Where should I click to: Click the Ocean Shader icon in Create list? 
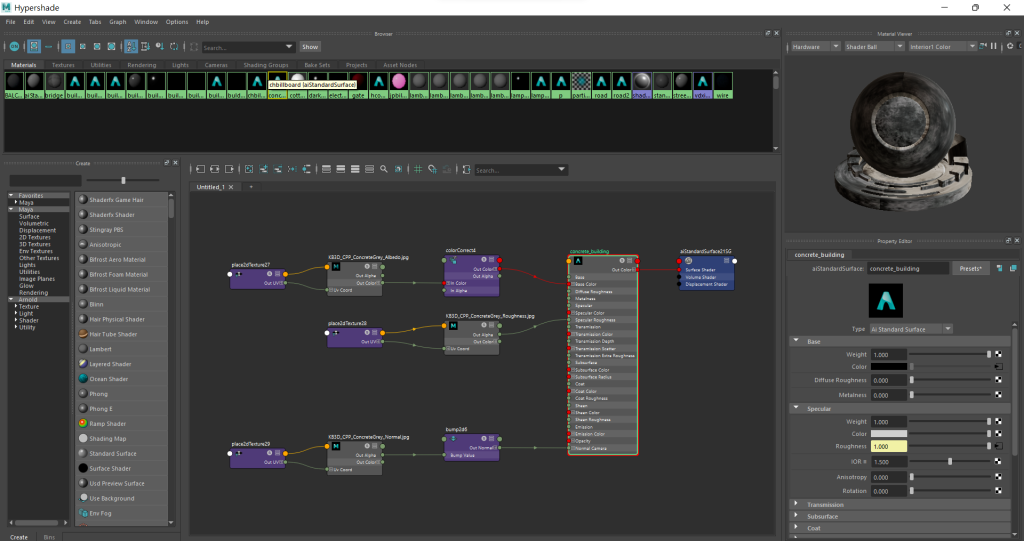point(83,378)
